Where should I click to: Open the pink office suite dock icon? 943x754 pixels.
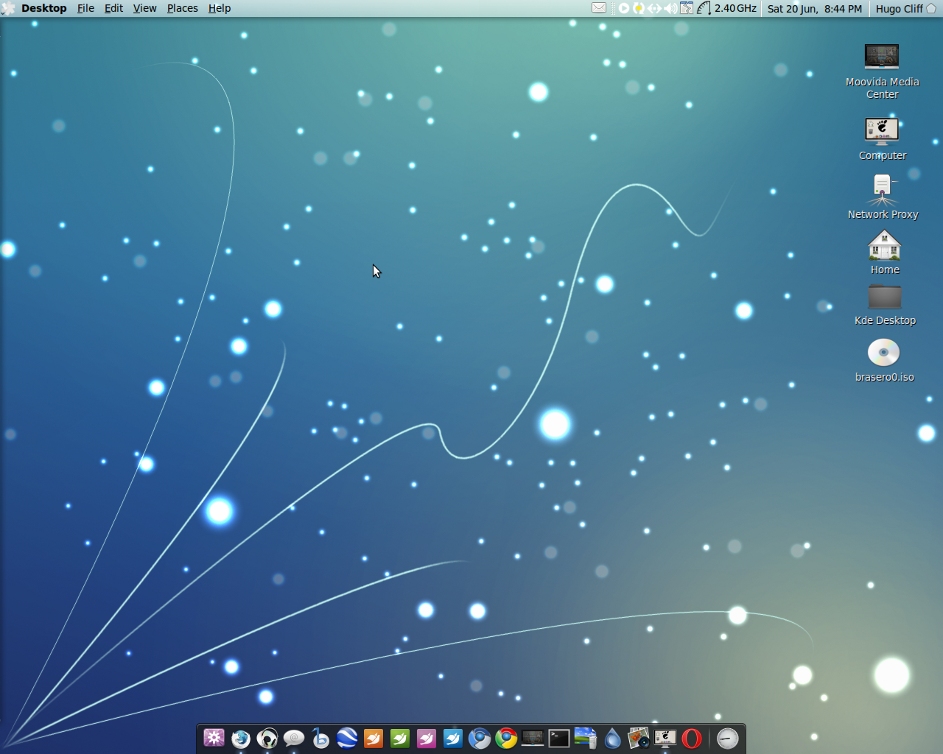coord(426,738)
